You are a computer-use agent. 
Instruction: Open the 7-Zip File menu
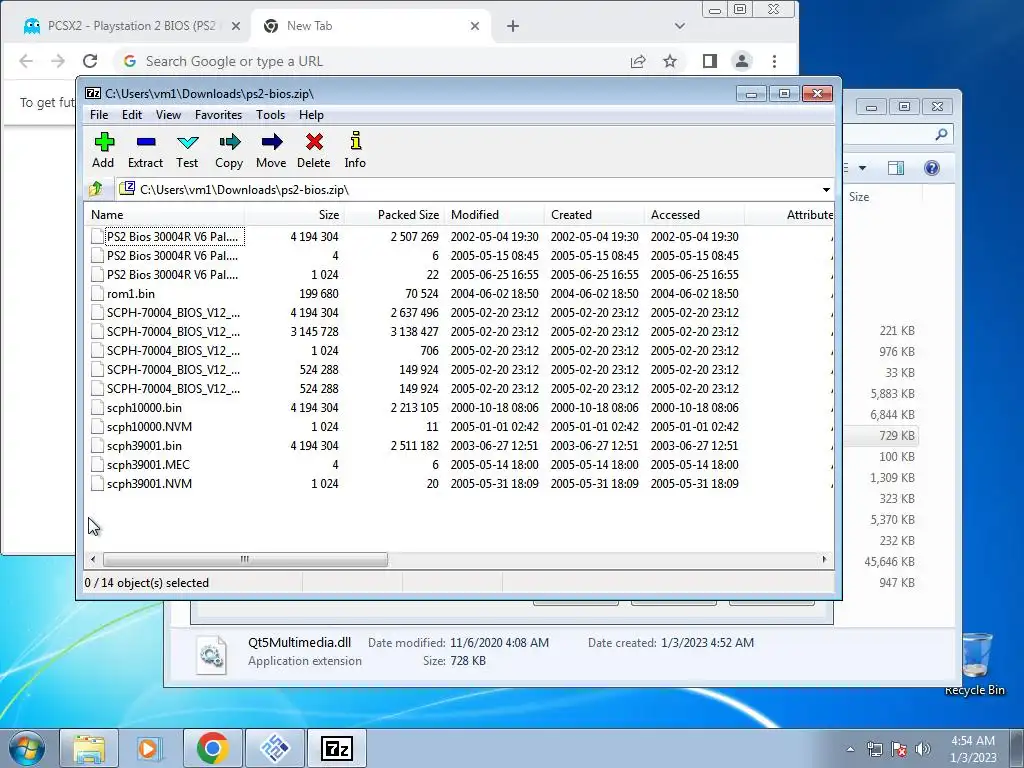coord(99,115)
